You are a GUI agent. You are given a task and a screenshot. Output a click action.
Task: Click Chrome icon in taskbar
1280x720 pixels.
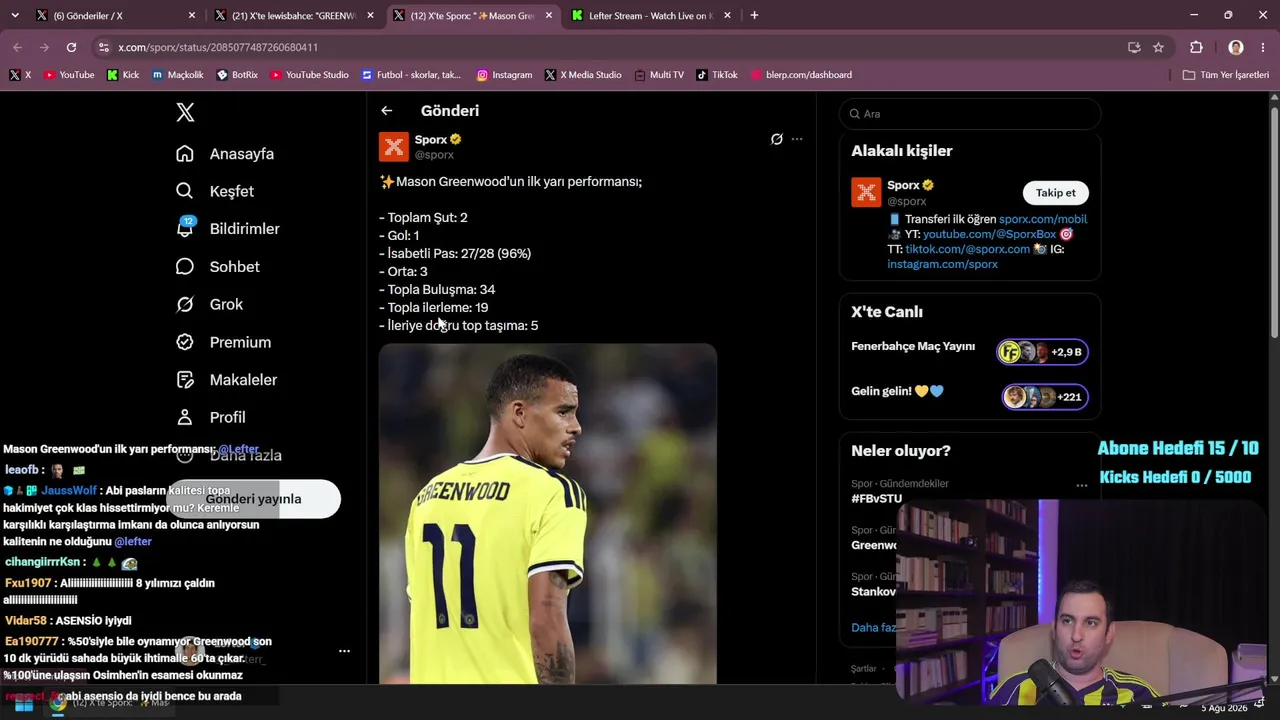58,703
